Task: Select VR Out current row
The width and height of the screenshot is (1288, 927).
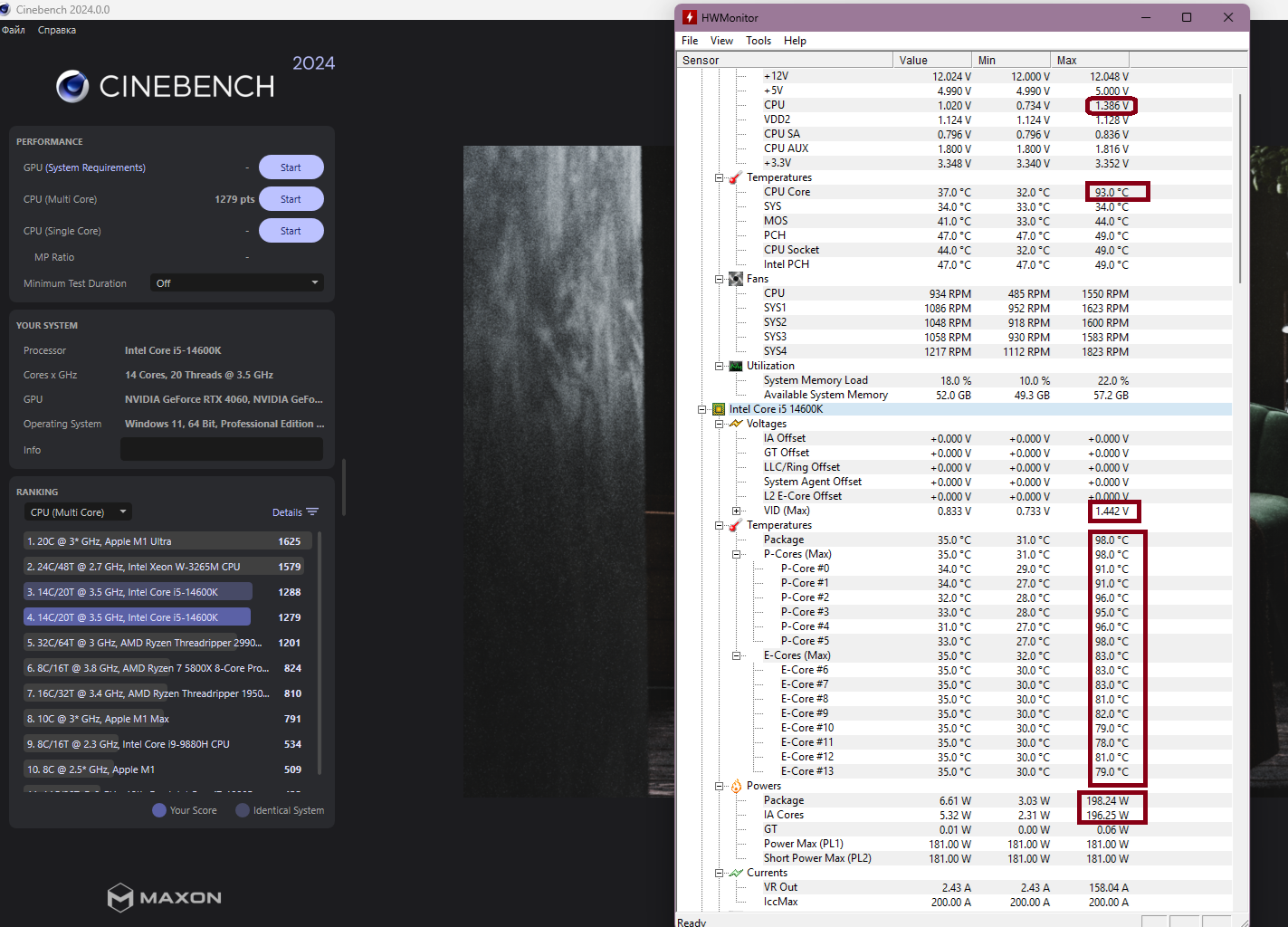Action: pos(954,887)
